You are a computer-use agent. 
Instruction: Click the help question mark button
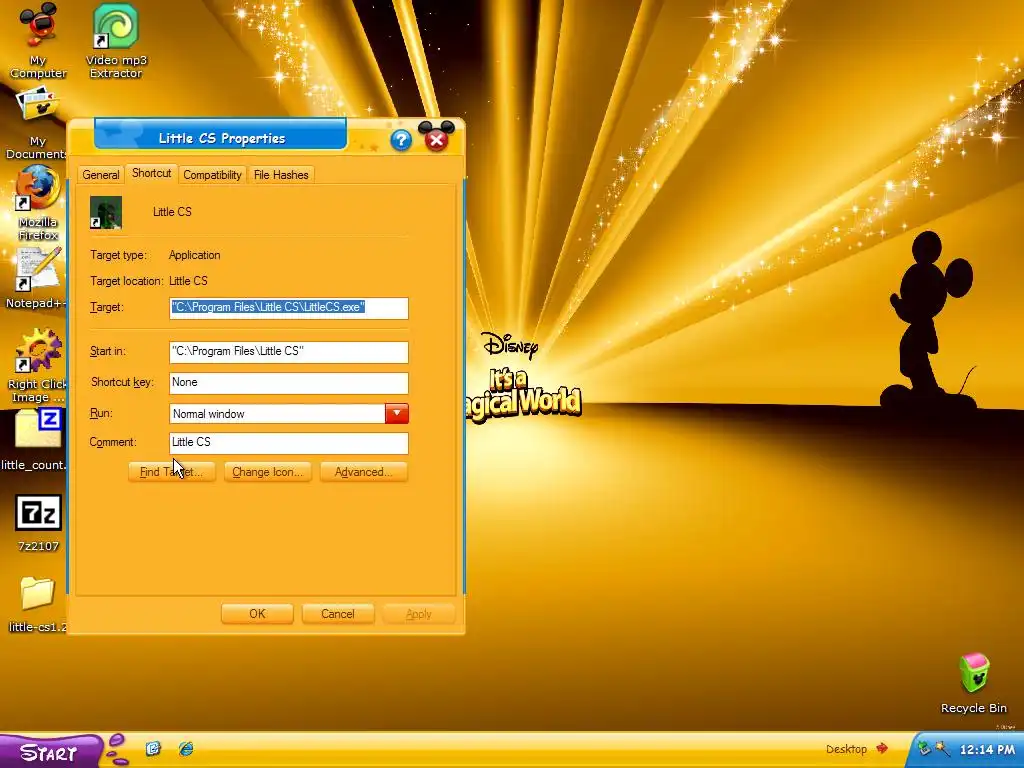tap(401, 140)
